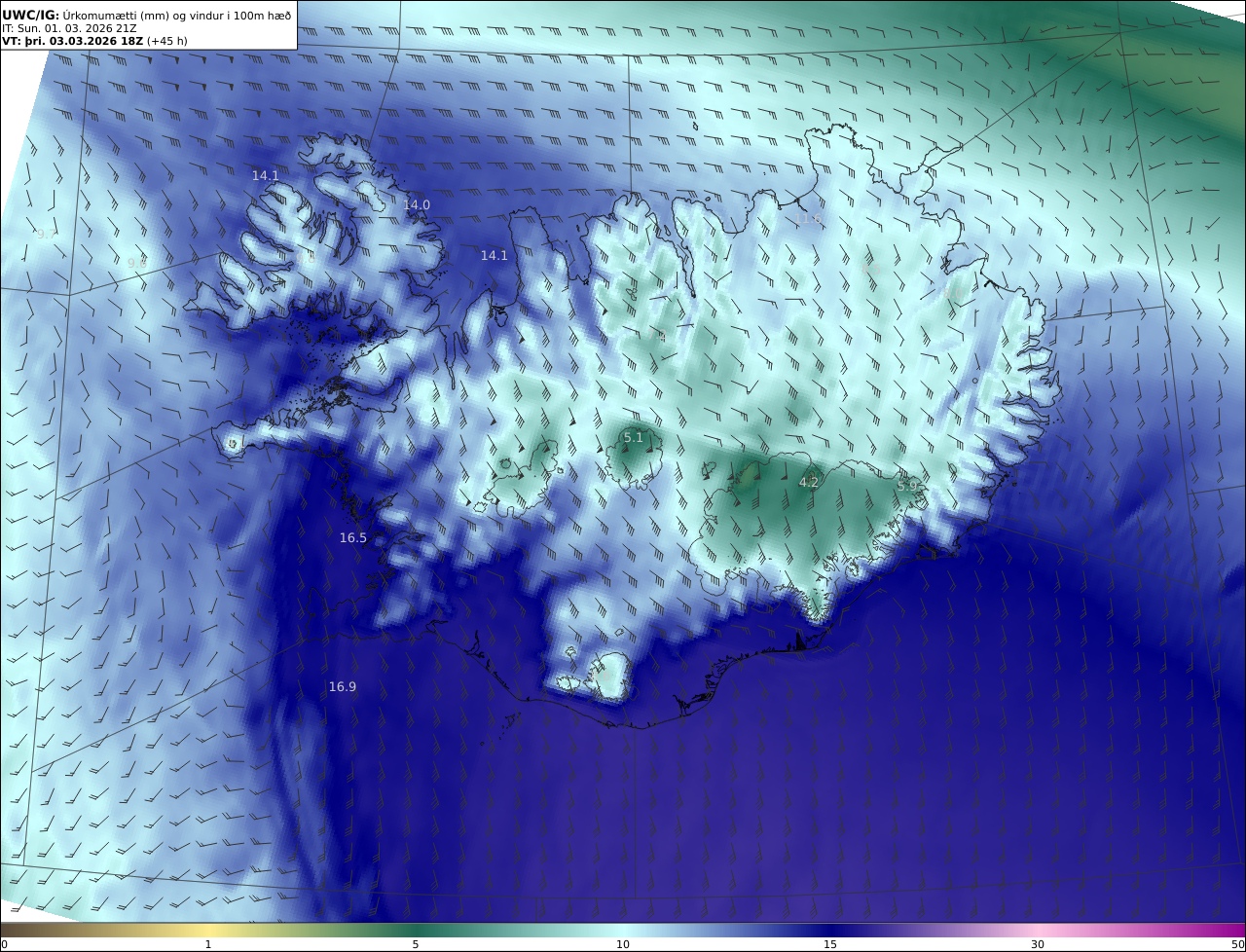1246x952 pixels.
Task: Click the 16.5 value label over the ocean
Action: point(353,538)
